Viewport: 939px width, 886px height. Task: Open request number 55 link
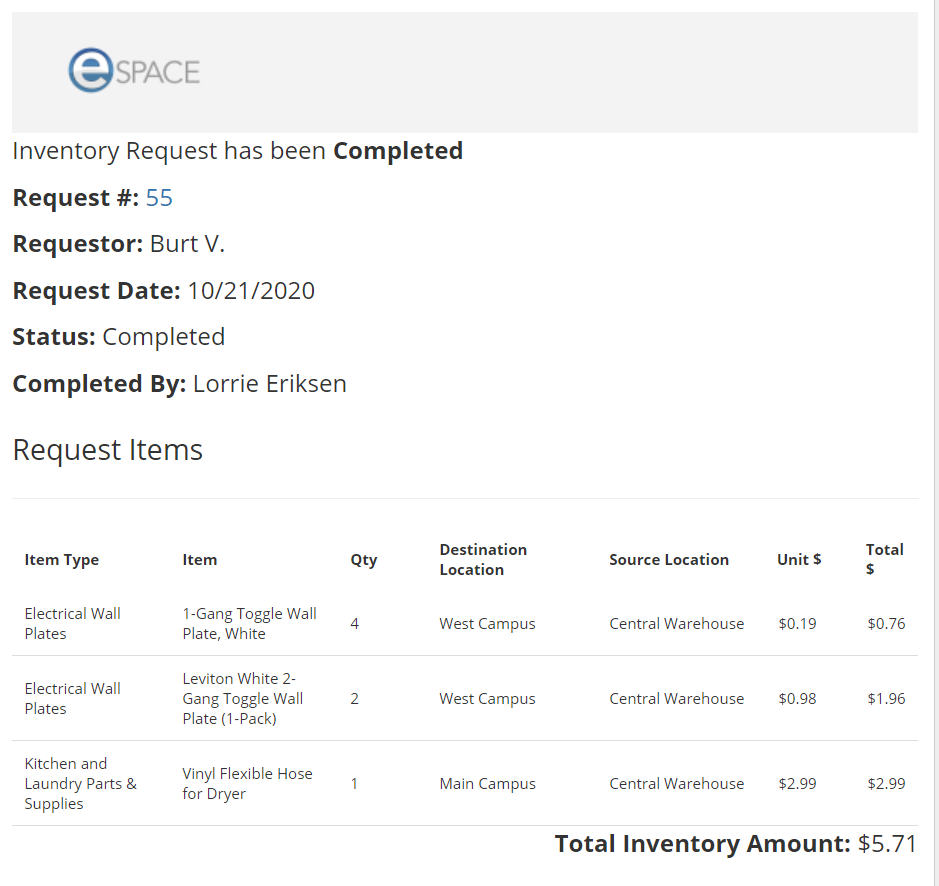point(159,198)
